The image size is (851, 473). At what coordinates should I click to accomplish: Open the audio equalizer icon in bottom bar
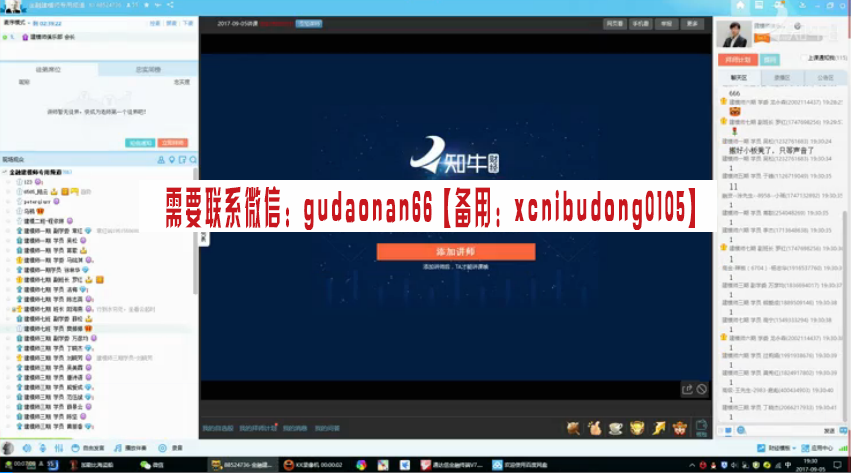(x=59, y=448)
